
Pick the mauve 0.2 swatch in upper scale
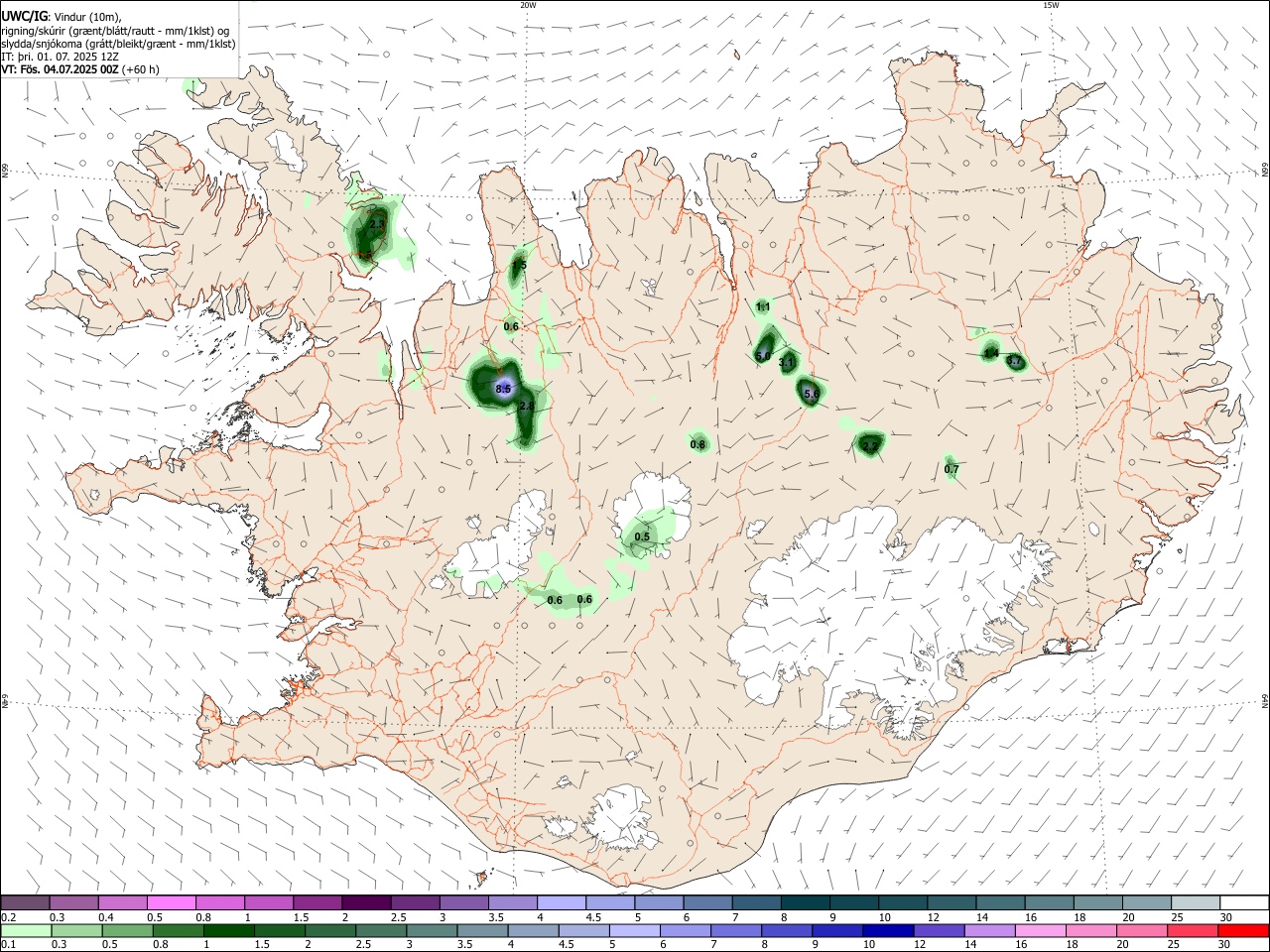coord(26,903)
